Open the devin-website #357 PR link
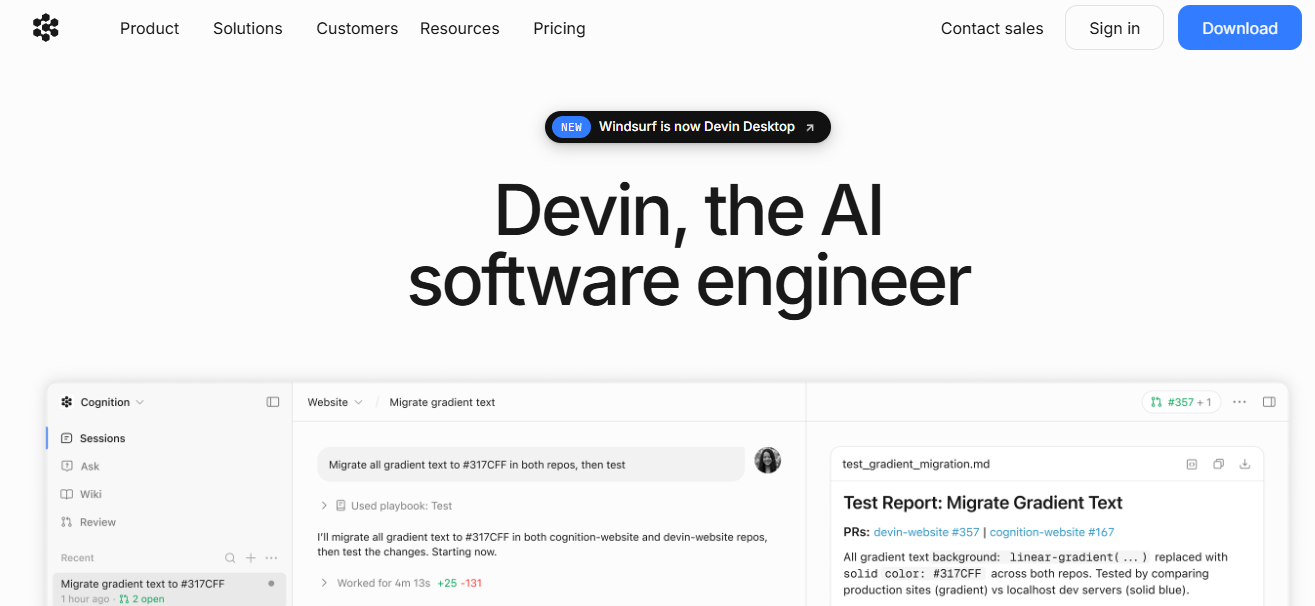This screenshot has height=606, width=1315. click(927, 532)
